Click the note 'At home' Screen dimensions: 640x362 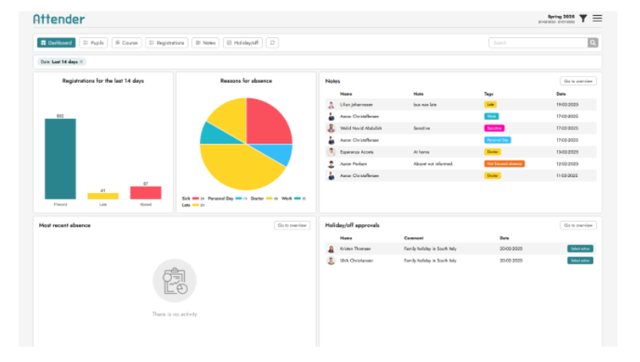[421, 152]
